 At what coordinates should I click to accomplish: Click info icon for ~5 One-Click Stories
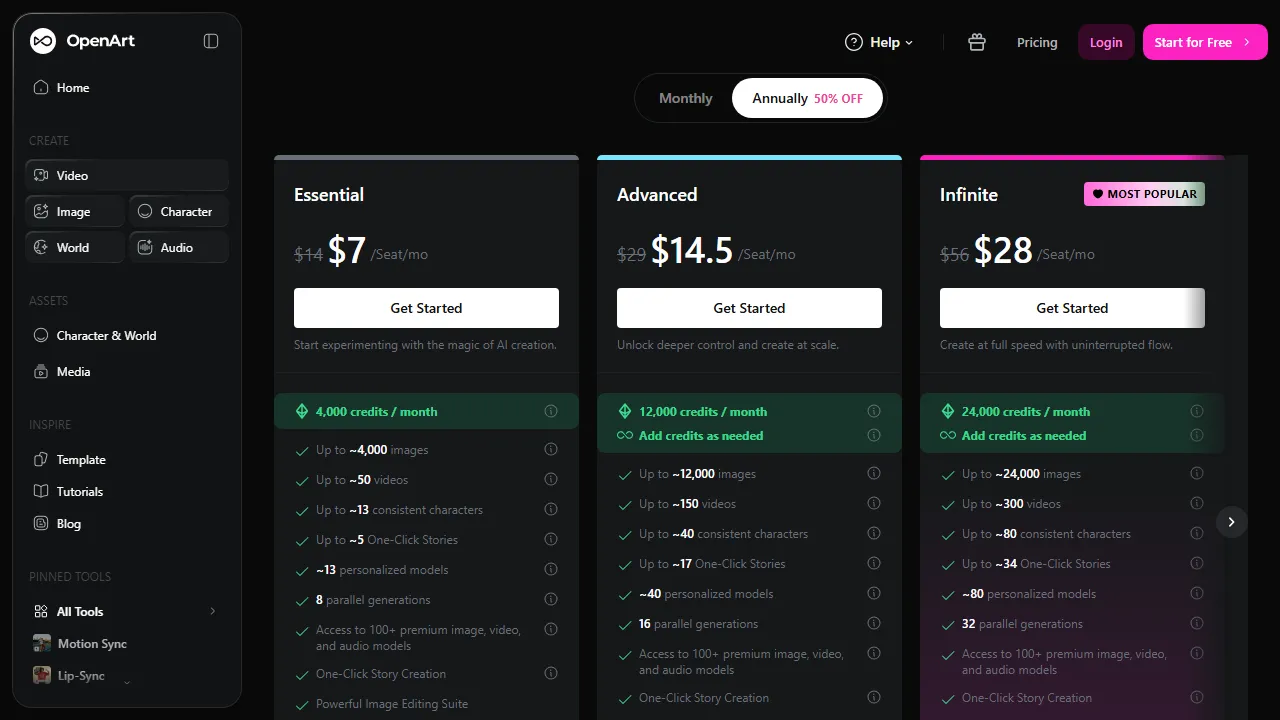551,540
